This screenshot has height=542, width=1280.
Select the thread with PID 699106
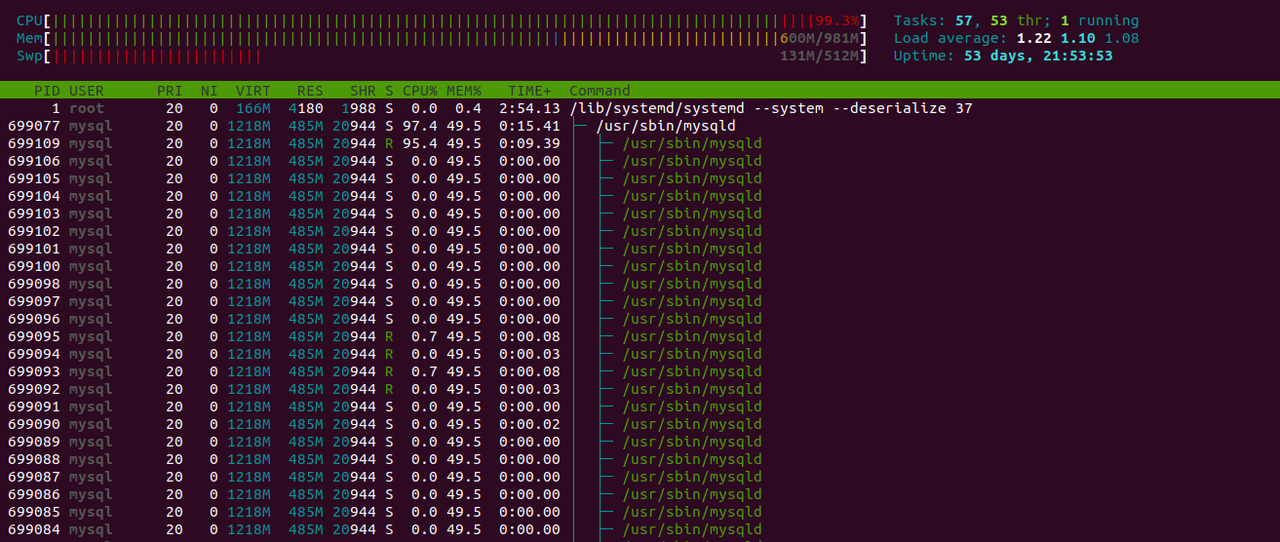click(x=640, y=161)
